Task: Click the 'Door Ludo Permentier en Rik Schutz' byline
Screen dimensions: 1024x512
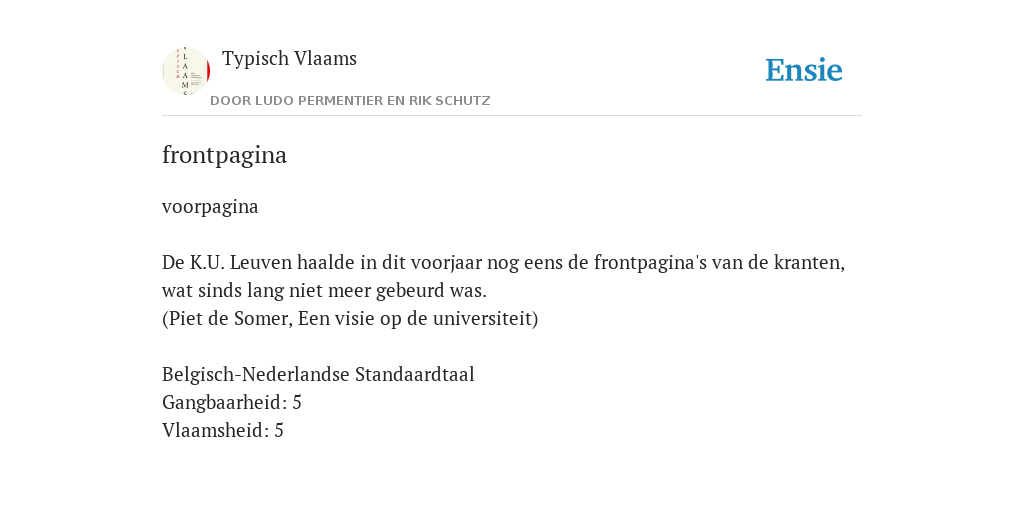Action: tap(350, 101)
